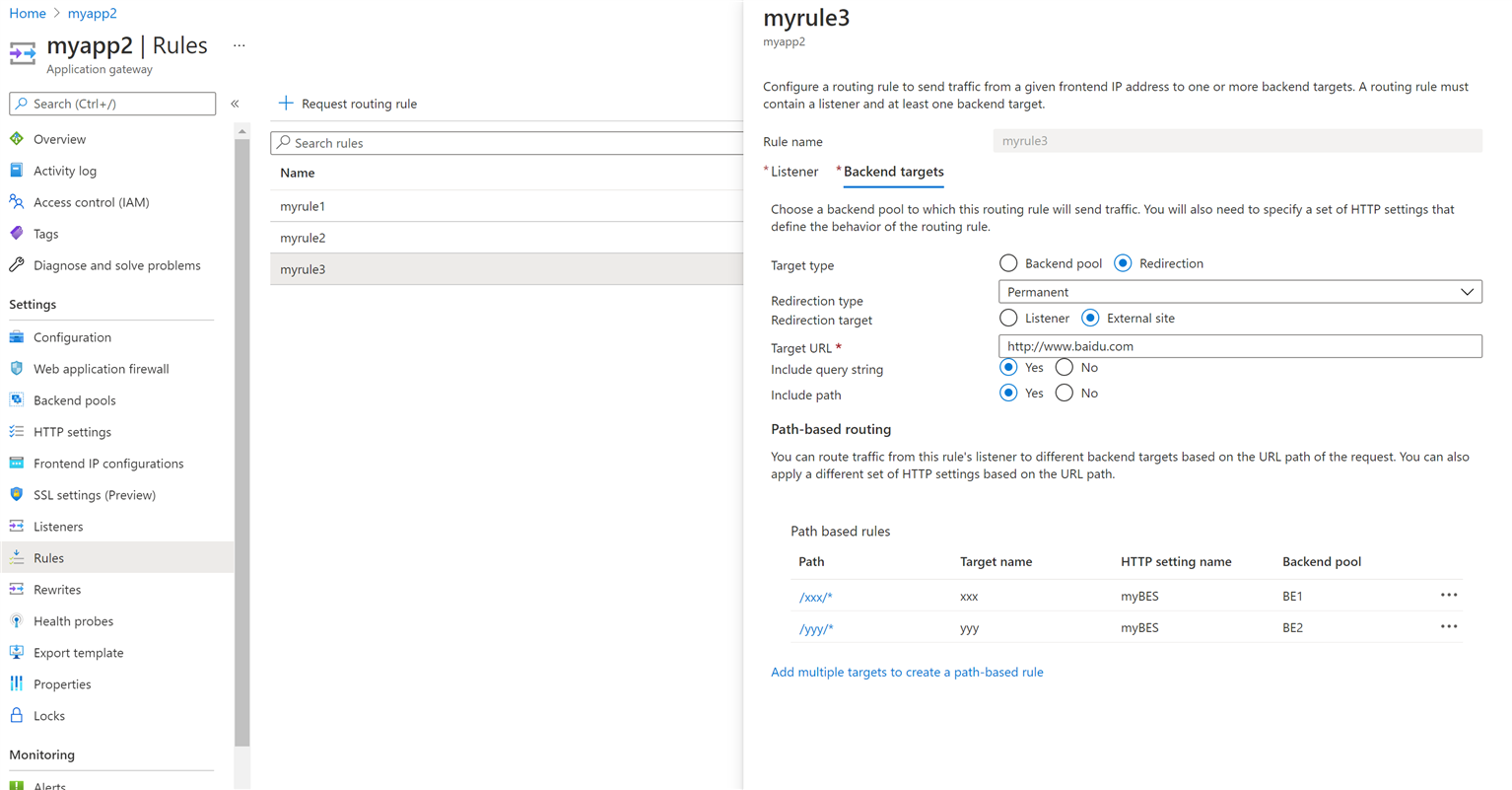Open the ellipsis menu next to Rules title

pyautogui.click(x=240, y=45)
